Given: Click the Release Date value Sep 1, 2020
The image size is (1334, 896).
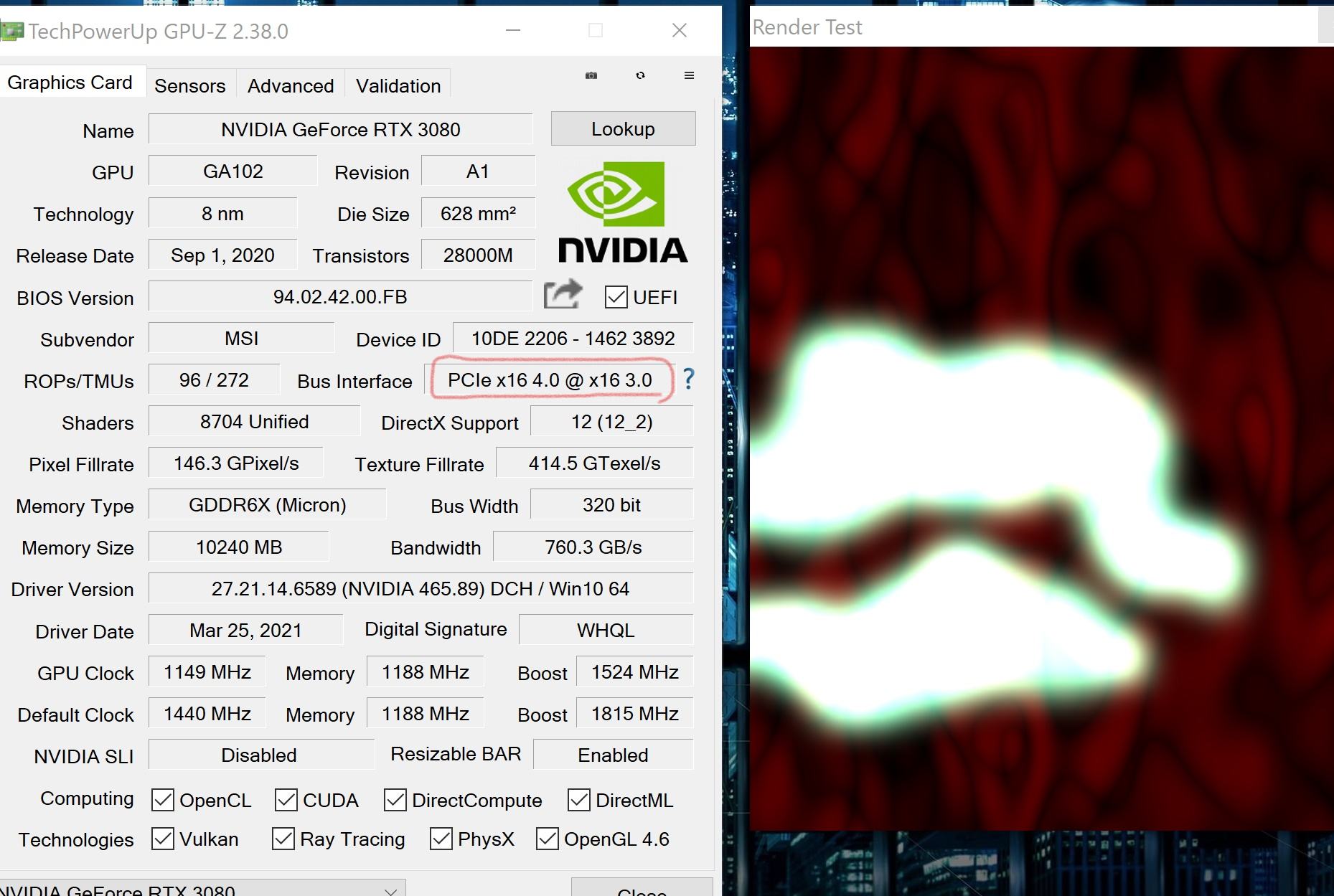Looking at the screenshot, I should pos(223,255).
